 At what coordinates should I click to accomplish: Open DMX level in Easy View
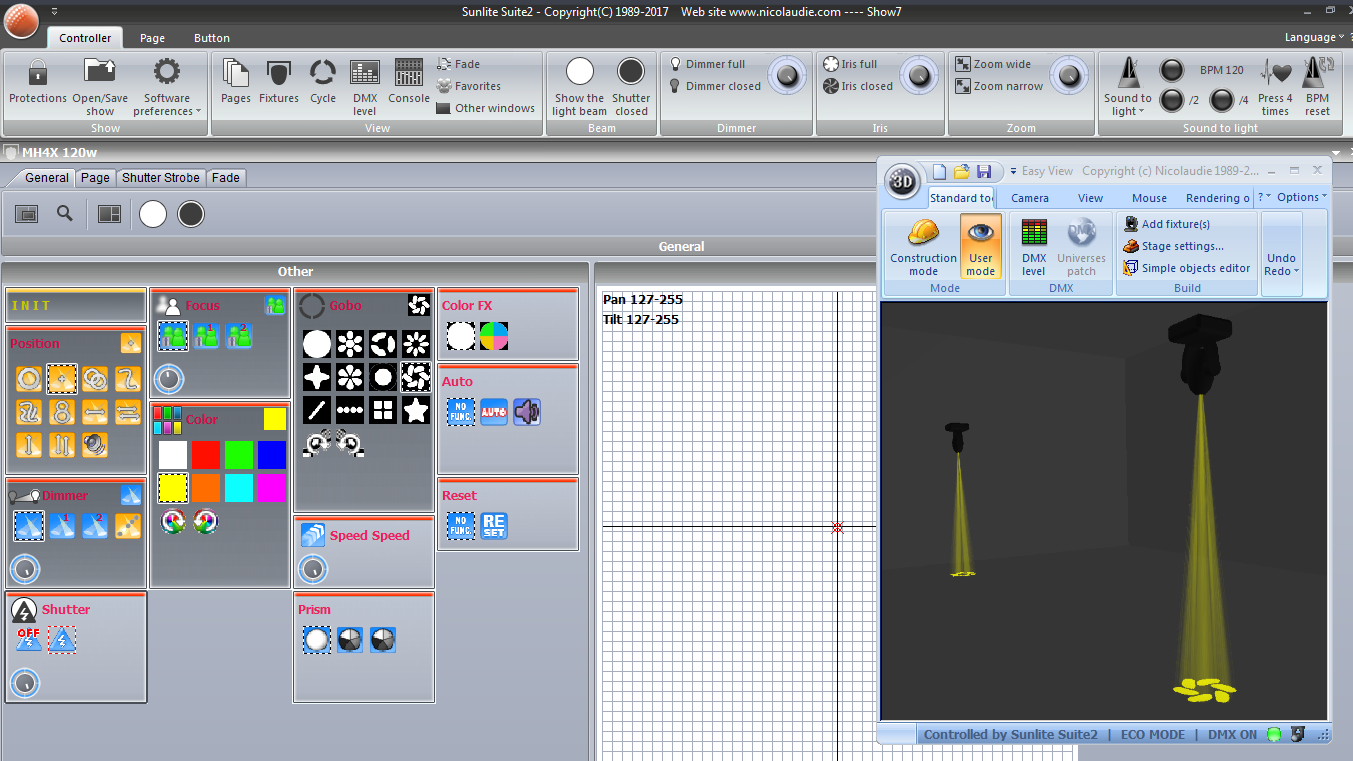[x=1034, y=247]
